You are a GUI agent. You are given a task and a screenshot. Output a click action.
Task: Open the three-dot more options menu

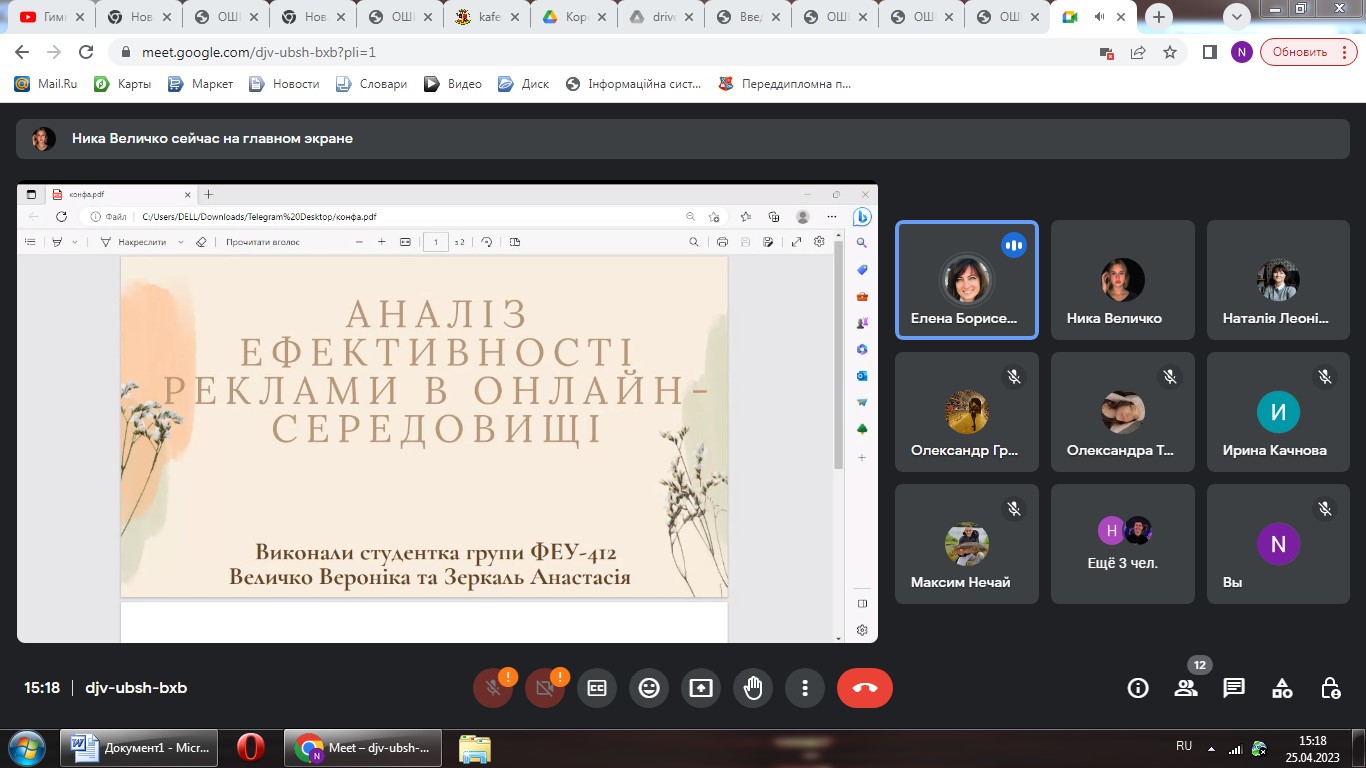click(805, 688)
